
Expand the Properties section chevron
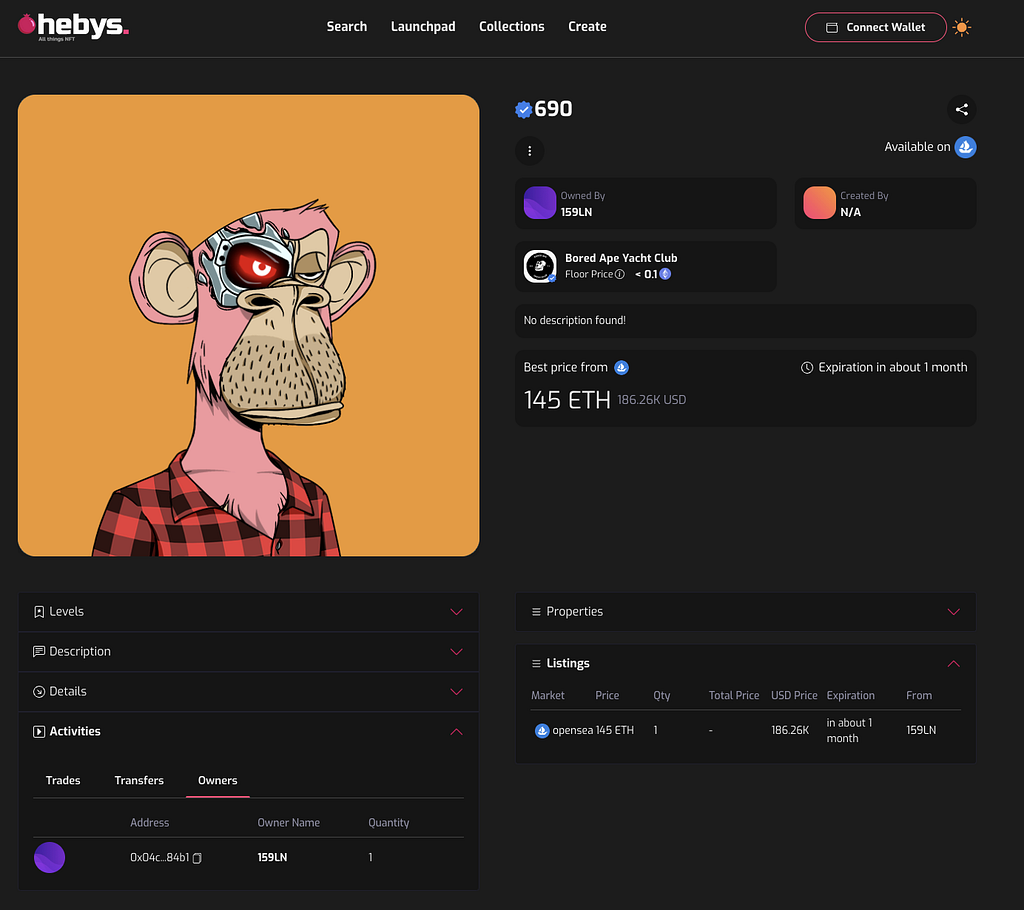click(953, 612)
